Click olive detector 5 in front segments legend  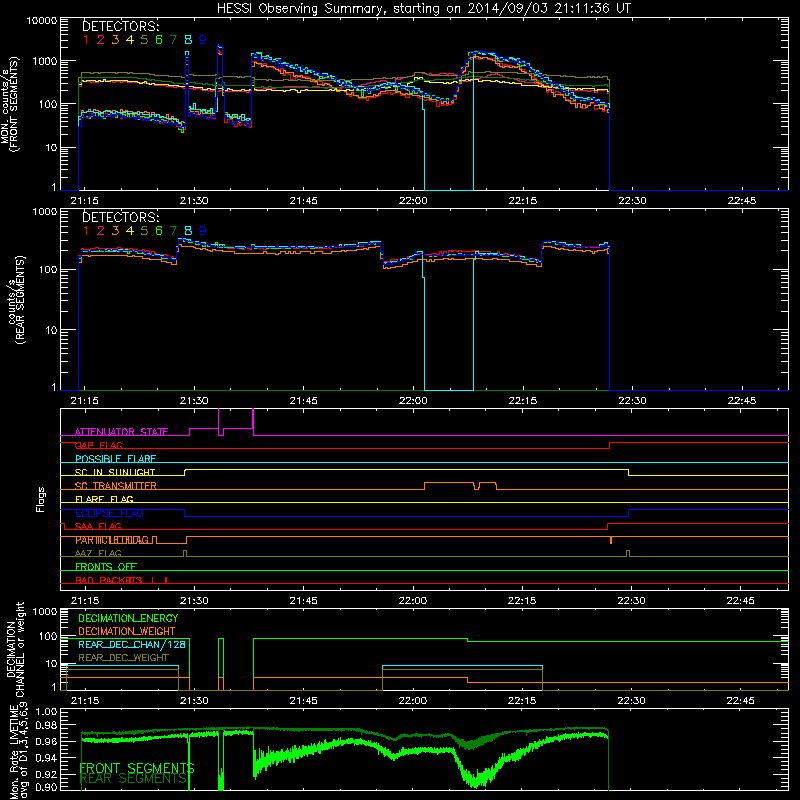click(x=144, y=39)
